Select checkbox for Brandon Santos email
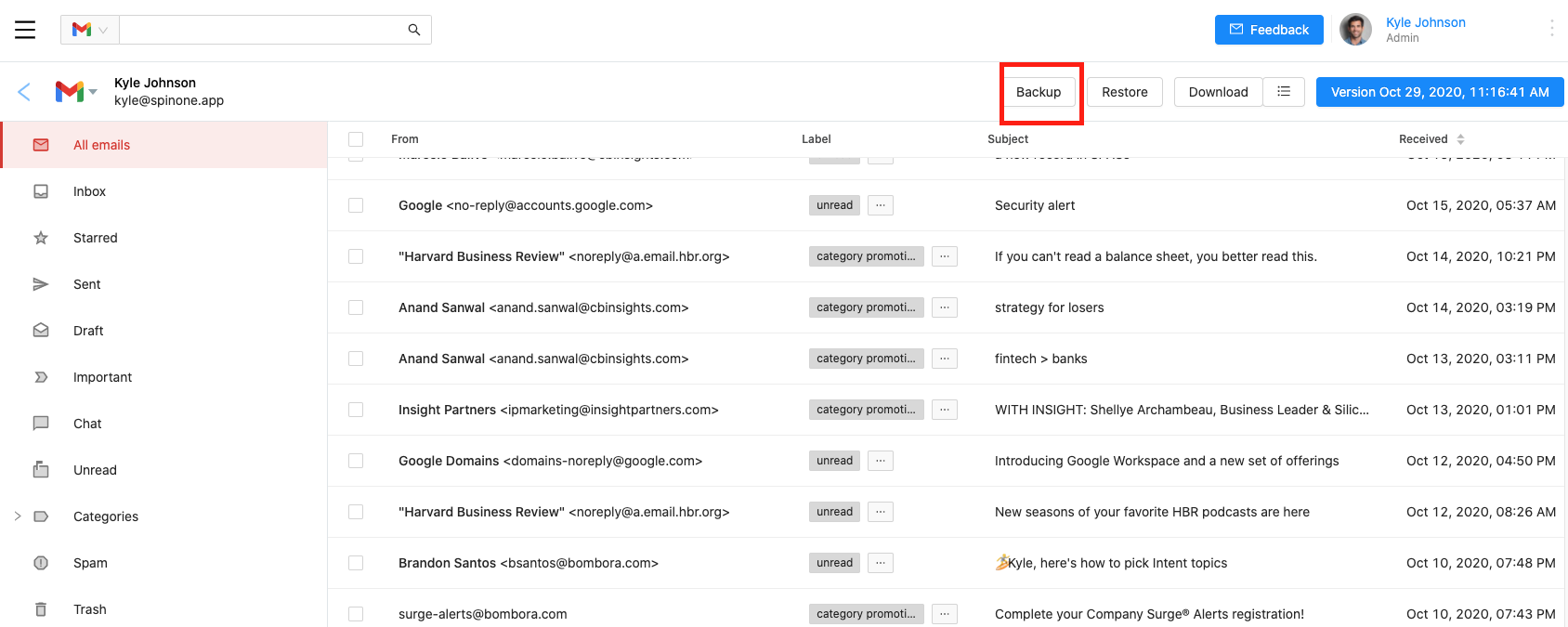The image size is (1568, 627). coord(356,563)
